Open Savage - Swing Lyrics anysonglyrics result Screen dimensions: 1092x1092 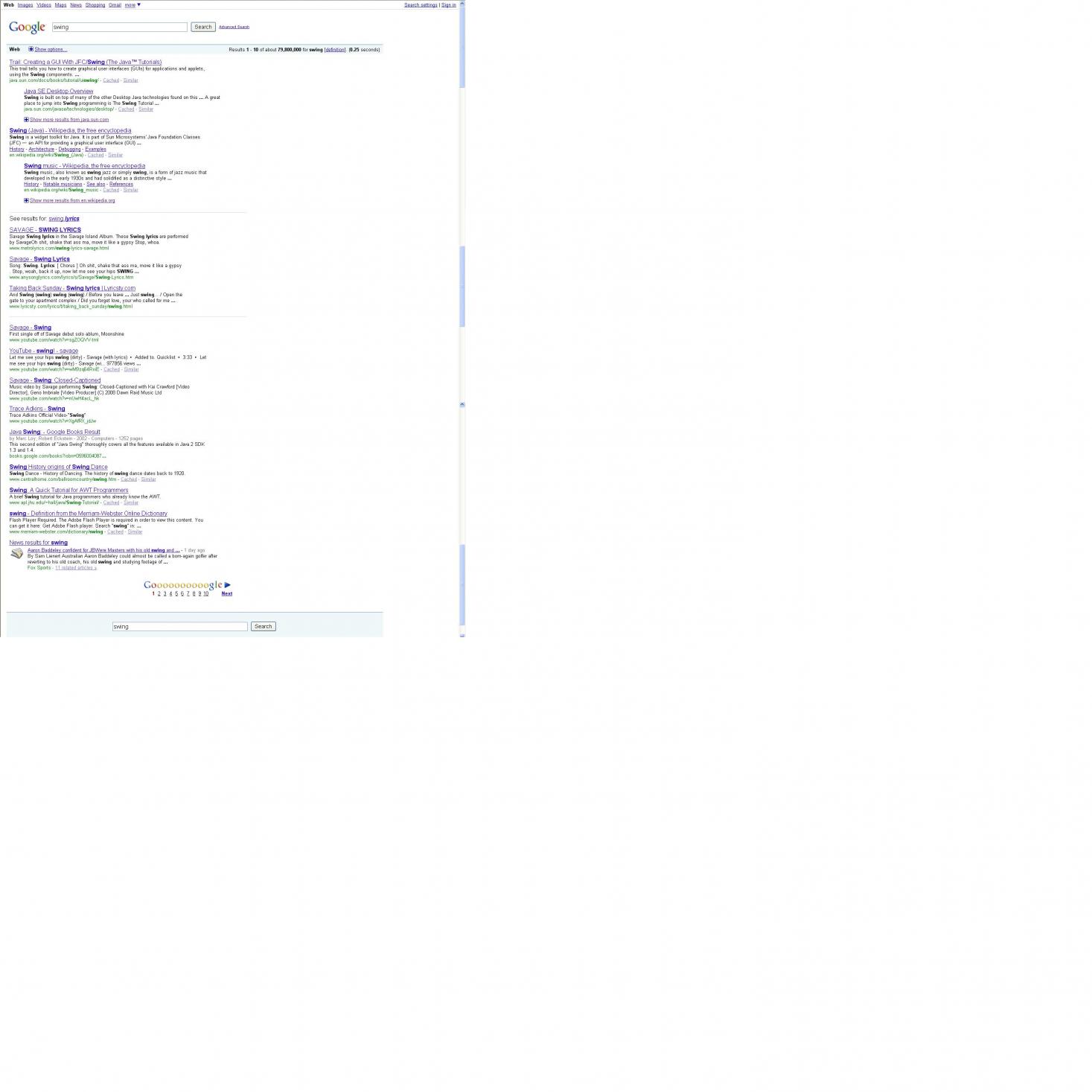pyautogui.click(x=39, y=259)
